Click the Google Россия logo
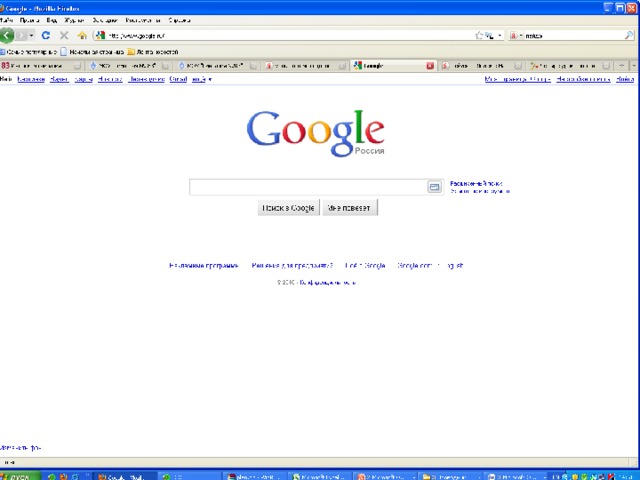640x480 pixels. 316,133
